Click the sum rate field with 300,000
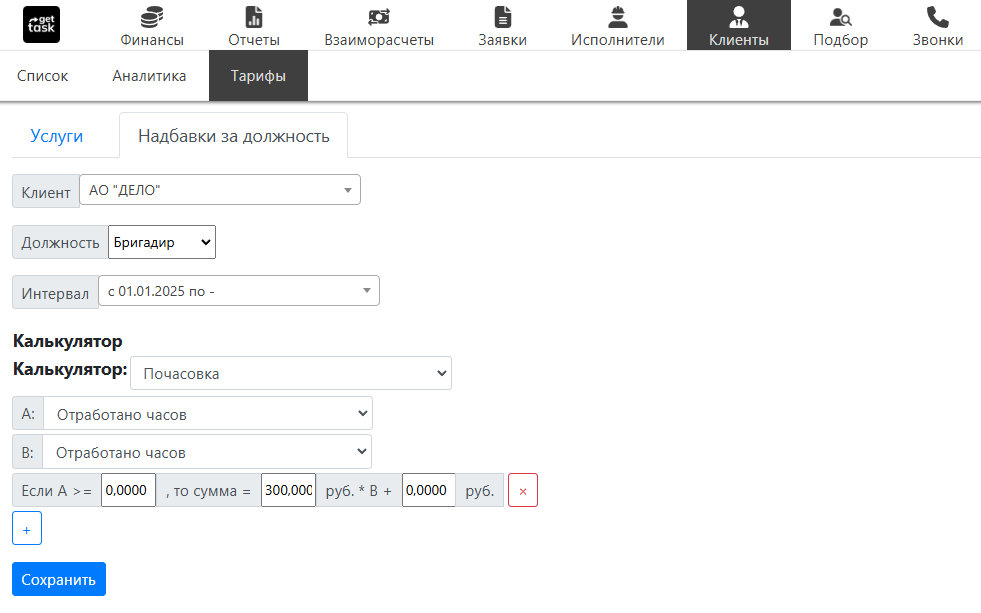Image resolution: width=981 pixels, height=613 pixels. coord(288,491)
